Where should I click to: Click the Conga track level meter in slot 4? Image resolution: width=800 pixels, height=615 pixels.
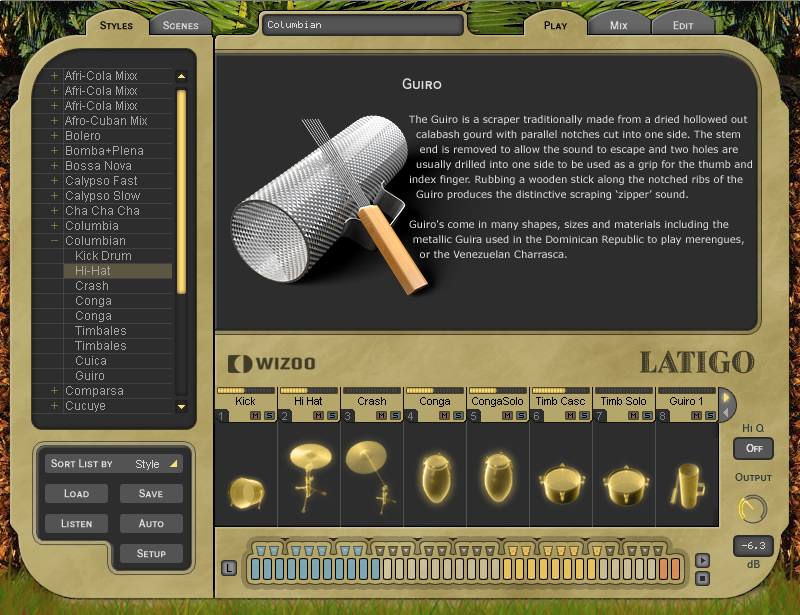(435, 390)
